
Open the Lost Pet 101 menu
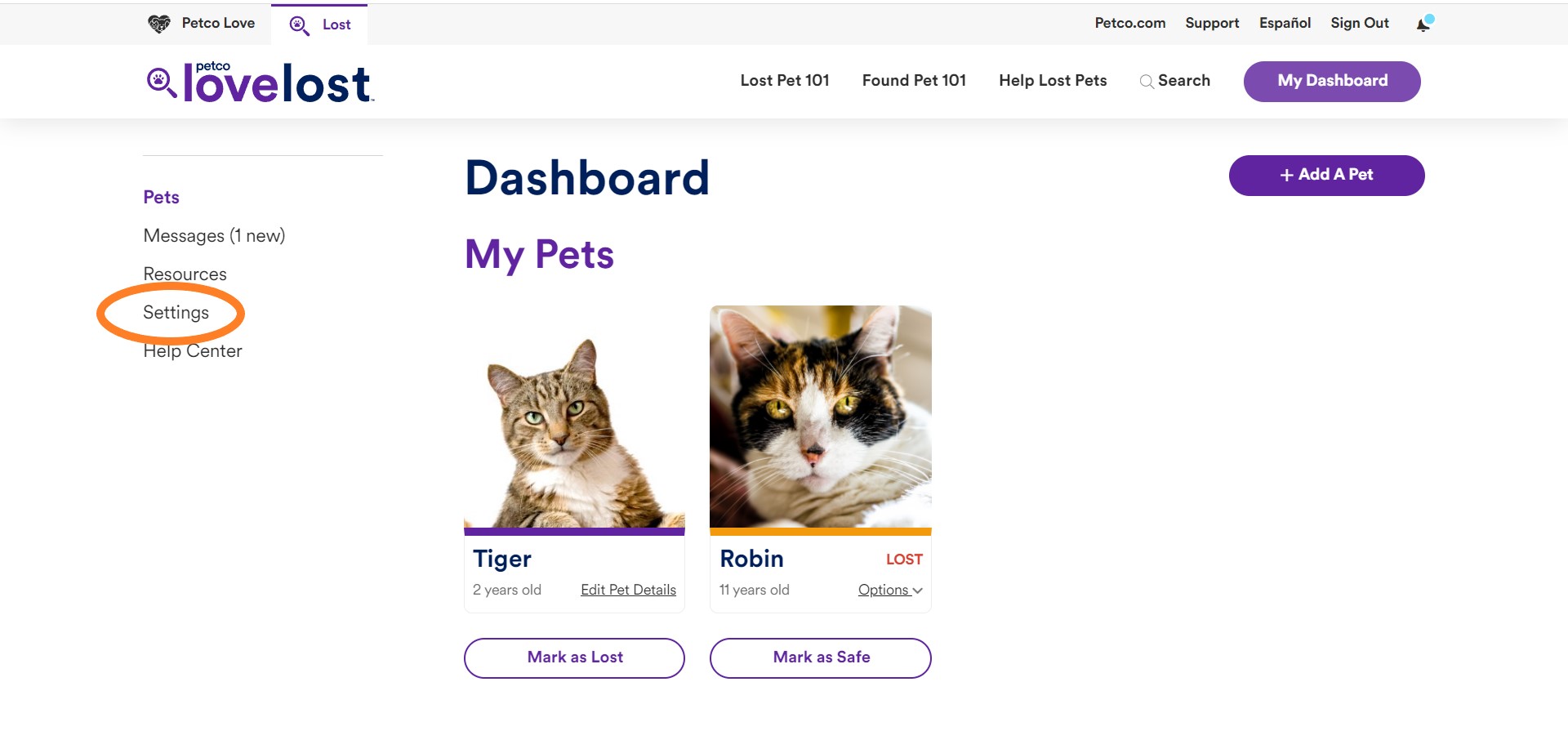point(784,80)
